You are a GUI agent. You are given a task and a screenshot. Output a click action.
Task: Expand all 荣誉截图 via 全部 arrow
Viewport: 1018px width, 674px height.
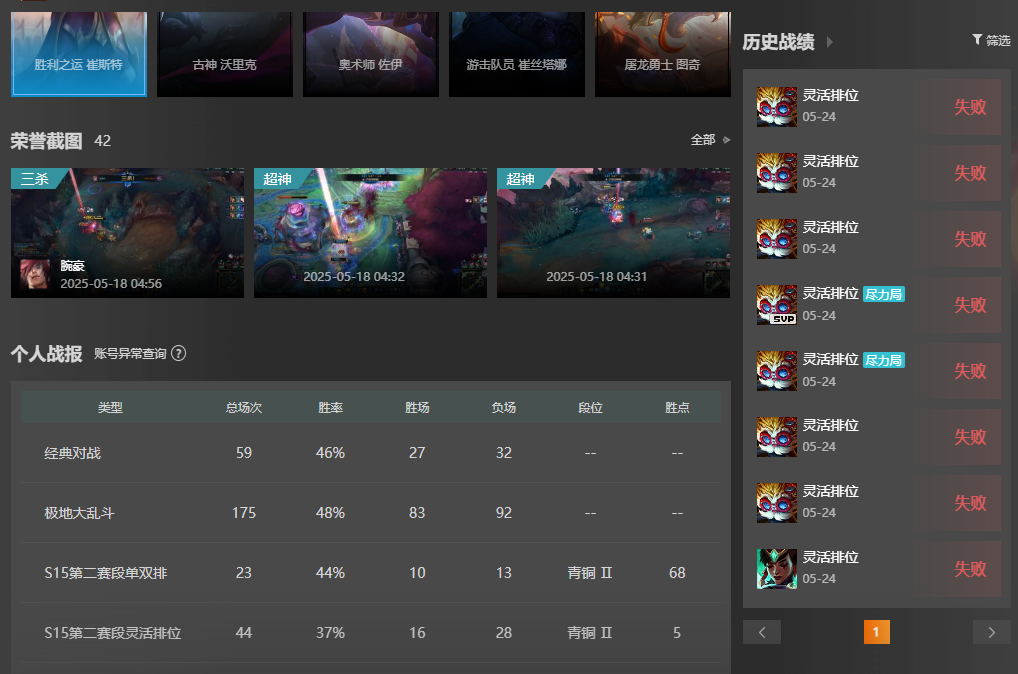726,140
